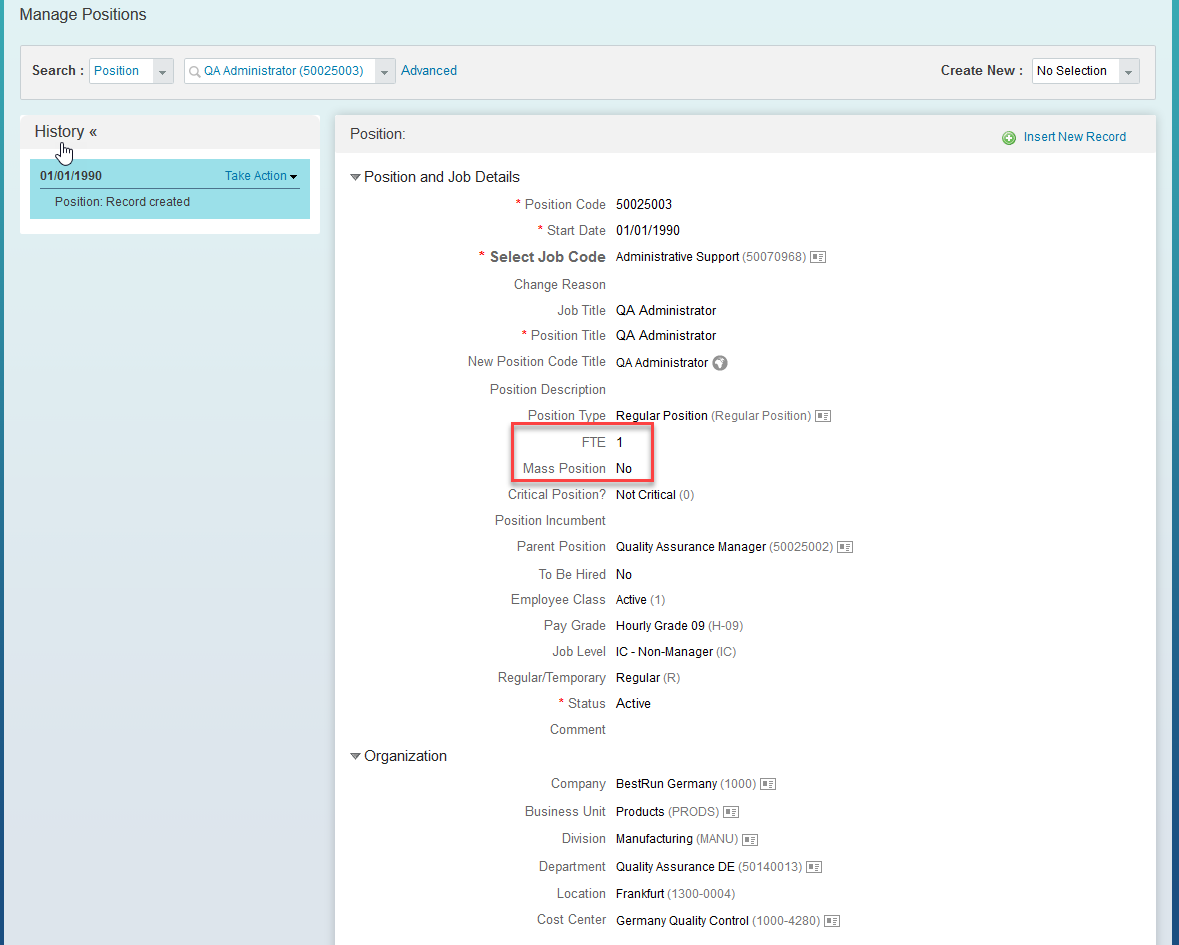
Task: Click the Position Title value QA Administrator
Action: 665,335
